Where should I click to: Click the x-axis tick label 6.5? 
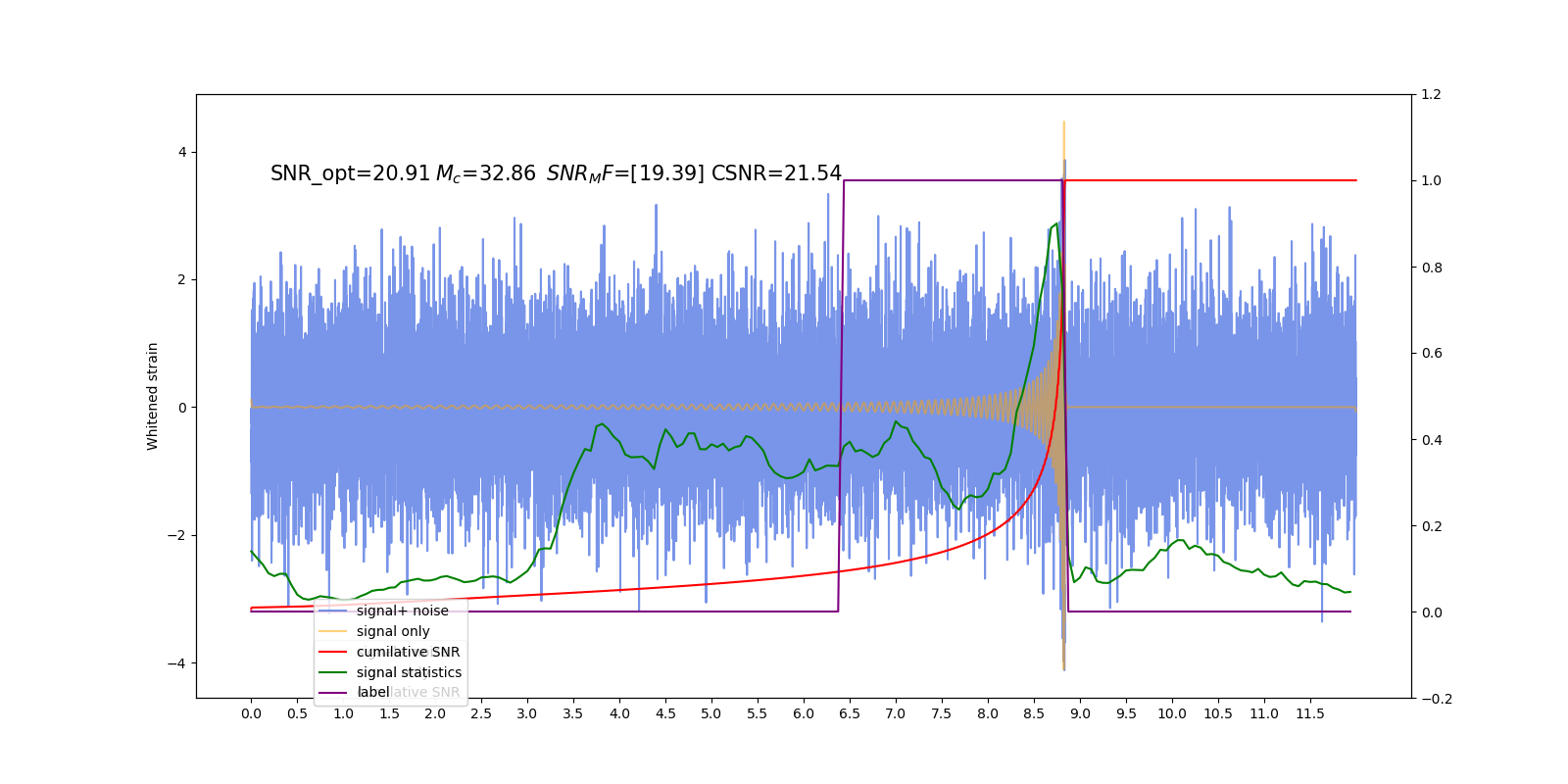pyautogui.click(x=850, y=714)
